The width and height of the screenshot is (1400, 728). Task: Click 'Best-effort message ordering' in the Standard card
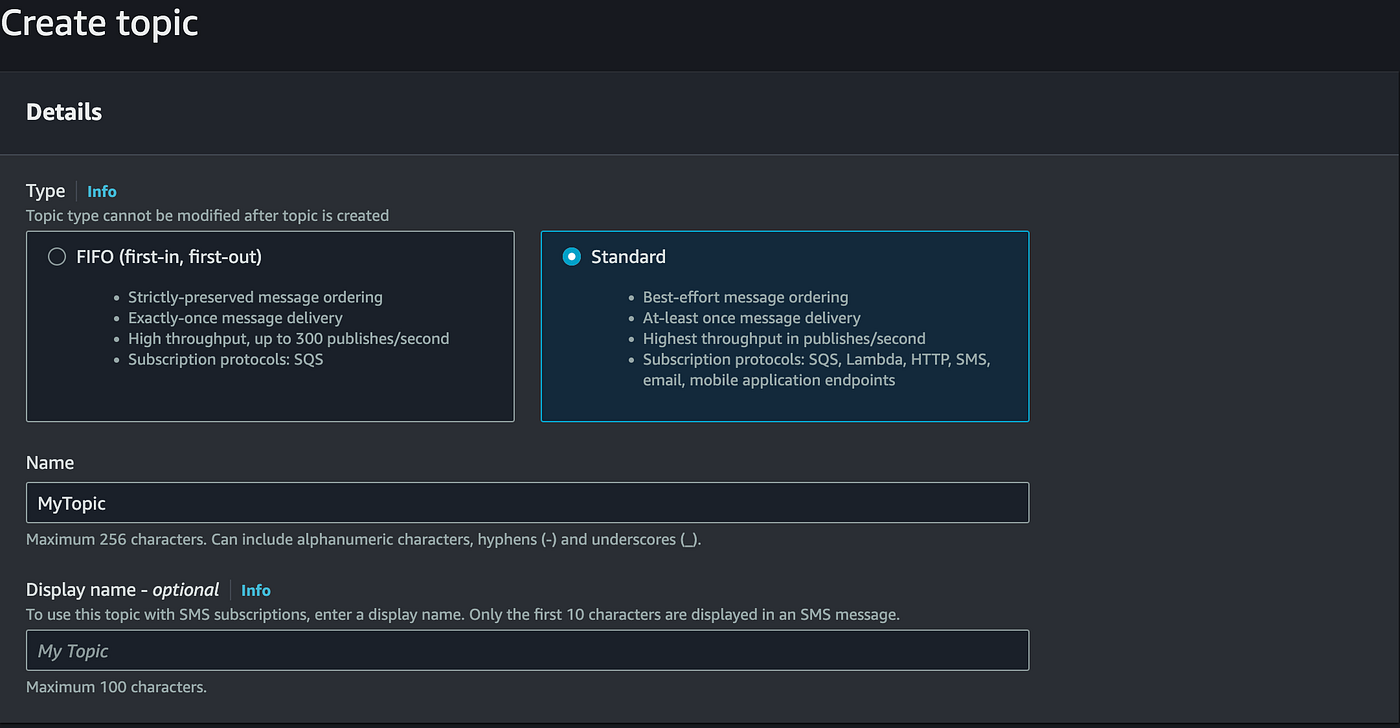click(745, 297)
